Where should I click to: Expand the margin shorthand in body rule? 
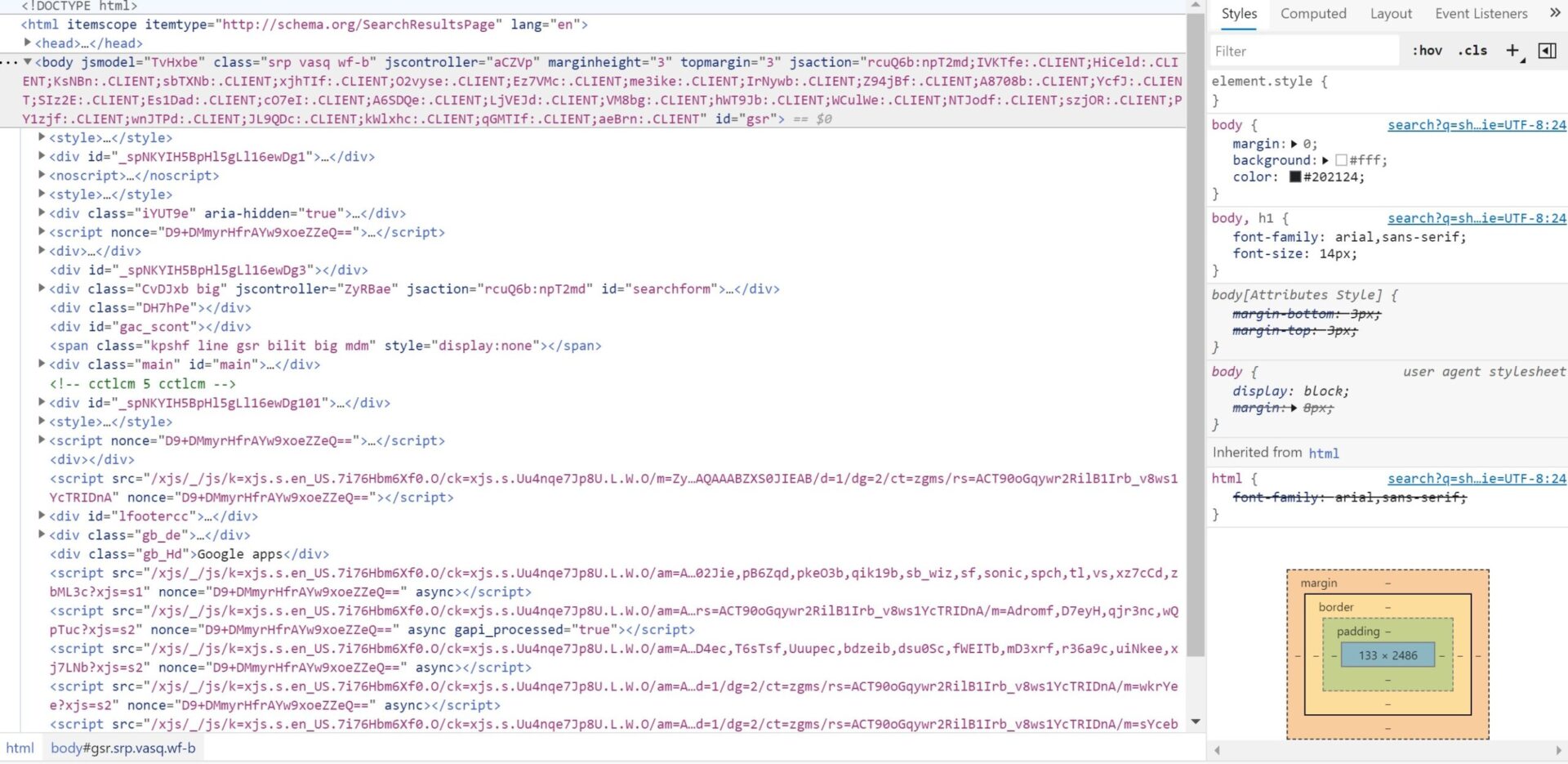pyautogui.click(x=1294, y=144)
